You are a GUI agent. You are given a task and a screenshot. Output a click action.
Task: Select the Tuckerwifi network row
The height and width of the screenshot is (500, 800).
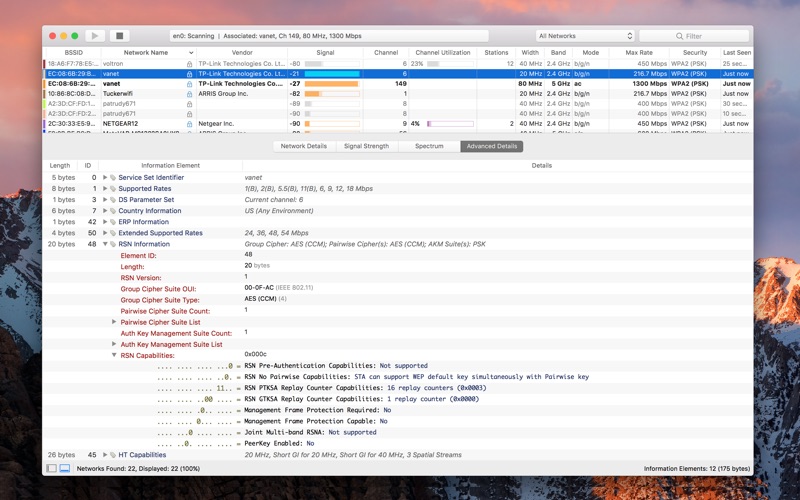[398, 94]
